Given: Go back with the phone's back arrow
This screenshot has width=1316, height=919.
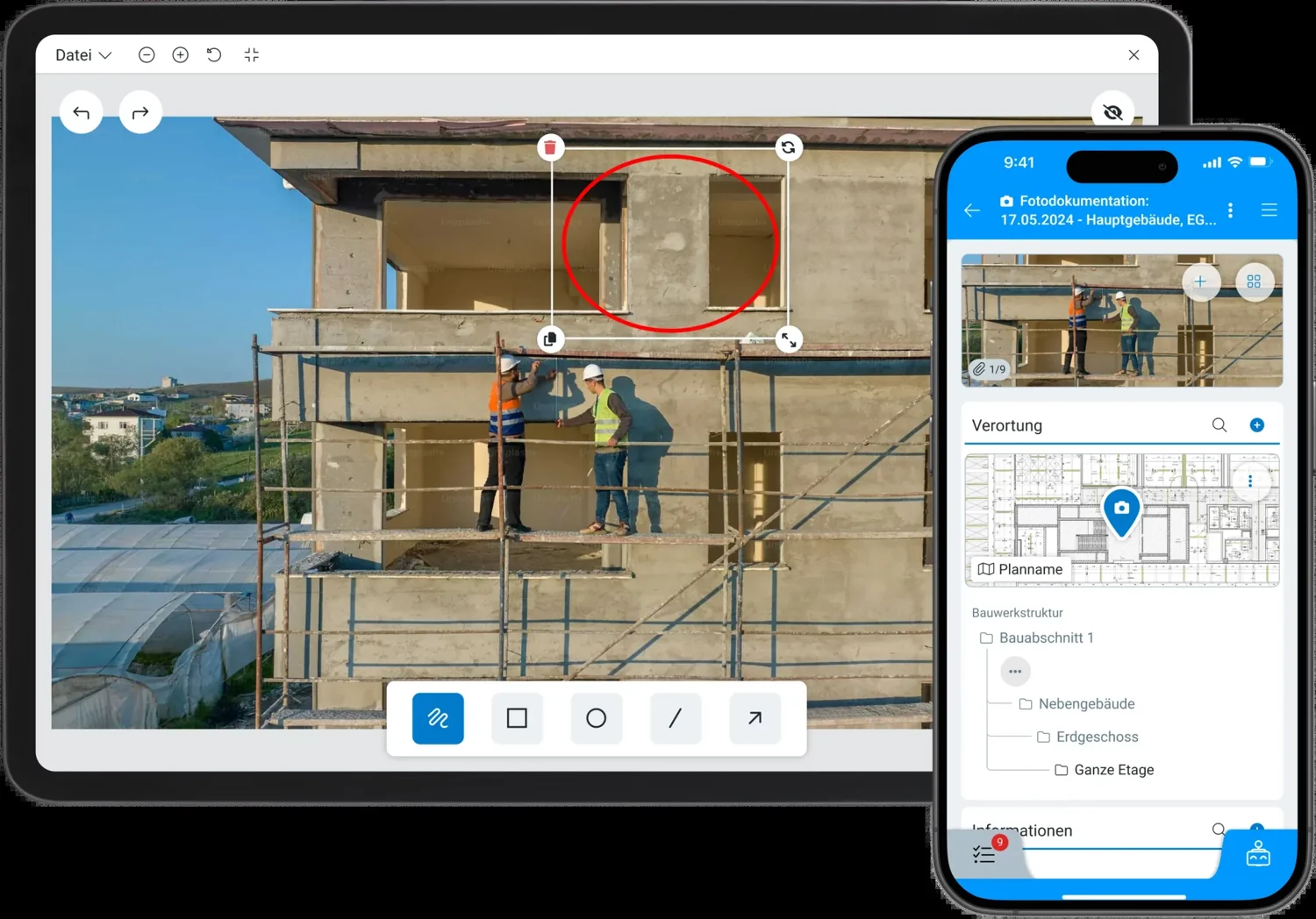Looking at the screenshot, I should (x=972, y=210).
